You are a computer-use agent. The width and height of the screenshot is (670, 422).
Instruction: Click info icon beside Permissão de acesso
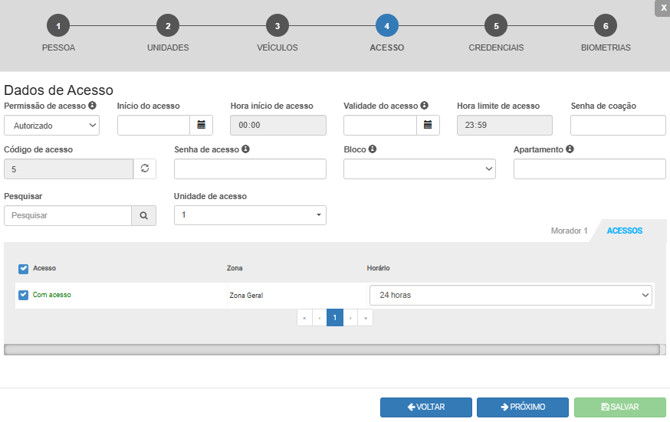coord(92,105)
